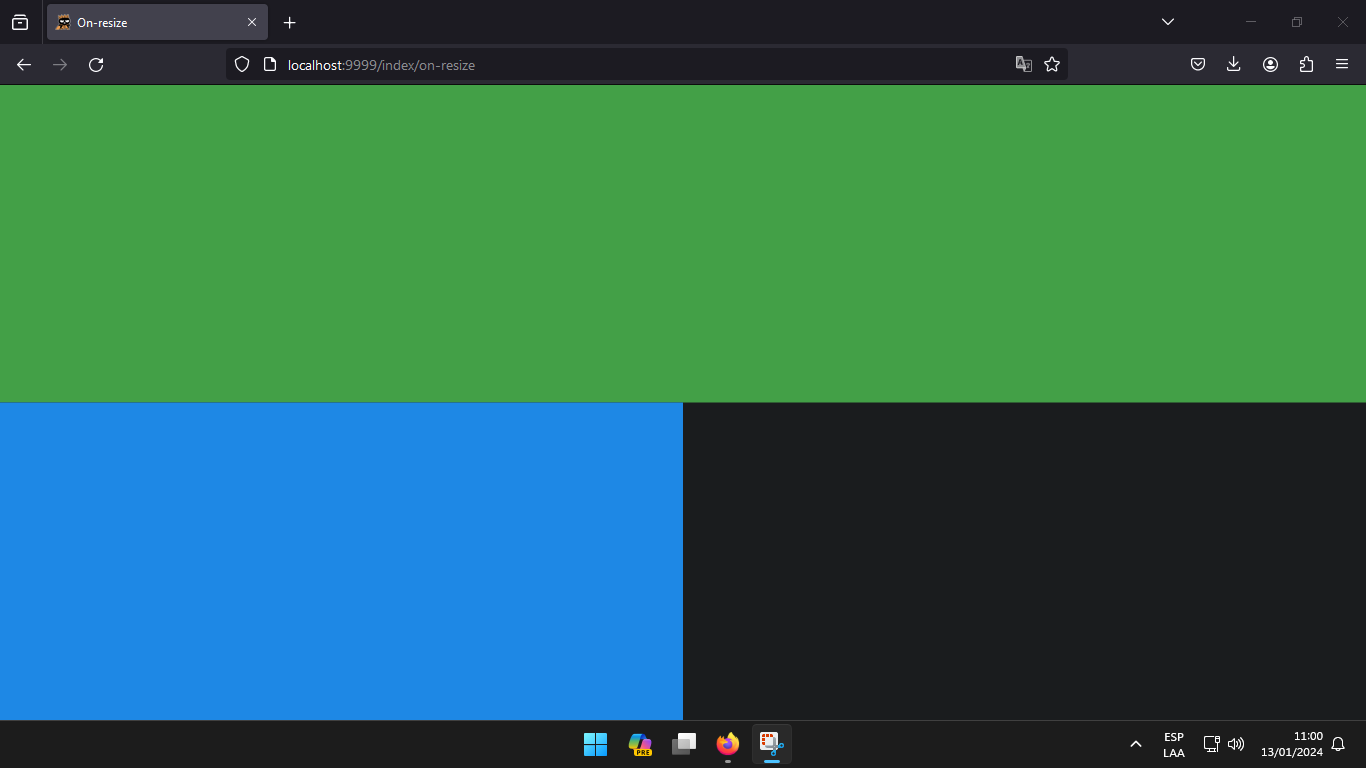Click the blue rectangle on the page
The height and width of the screenshot is (768, 1366).
(x=340, y=560)
